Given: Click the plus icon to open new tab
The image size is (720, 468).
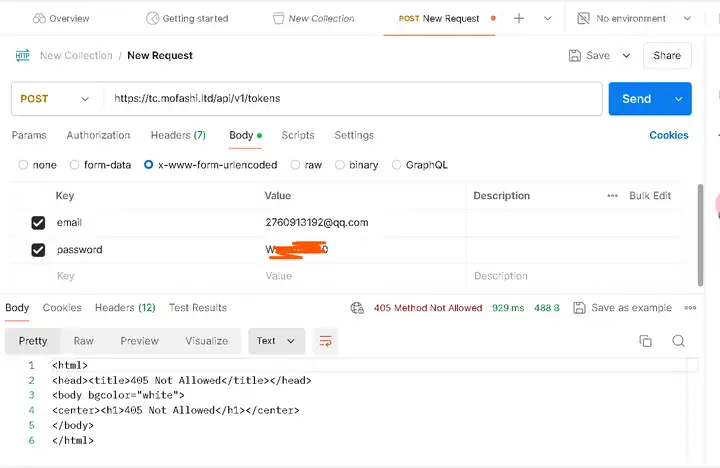Looking at the screenshot, I should coord(519,18).
